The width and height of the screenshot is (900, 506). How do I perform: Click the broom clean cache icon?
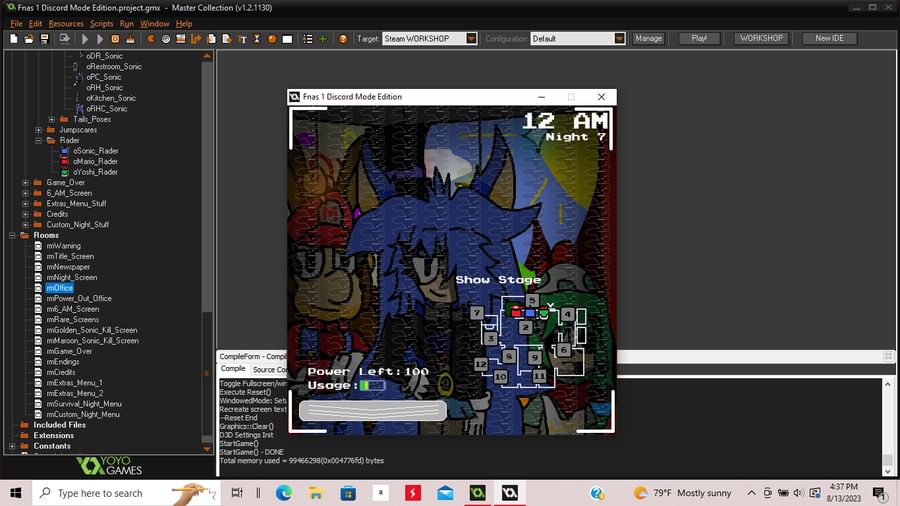(130, 39)
